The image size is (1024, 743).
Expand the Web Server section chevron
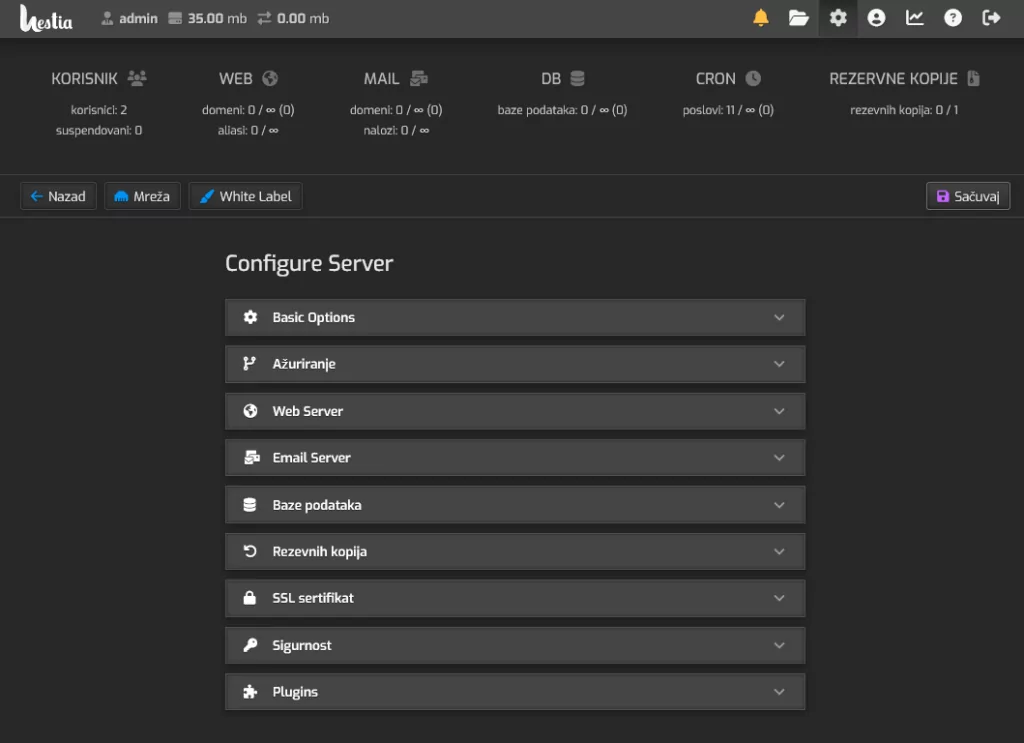coord(779,411)
